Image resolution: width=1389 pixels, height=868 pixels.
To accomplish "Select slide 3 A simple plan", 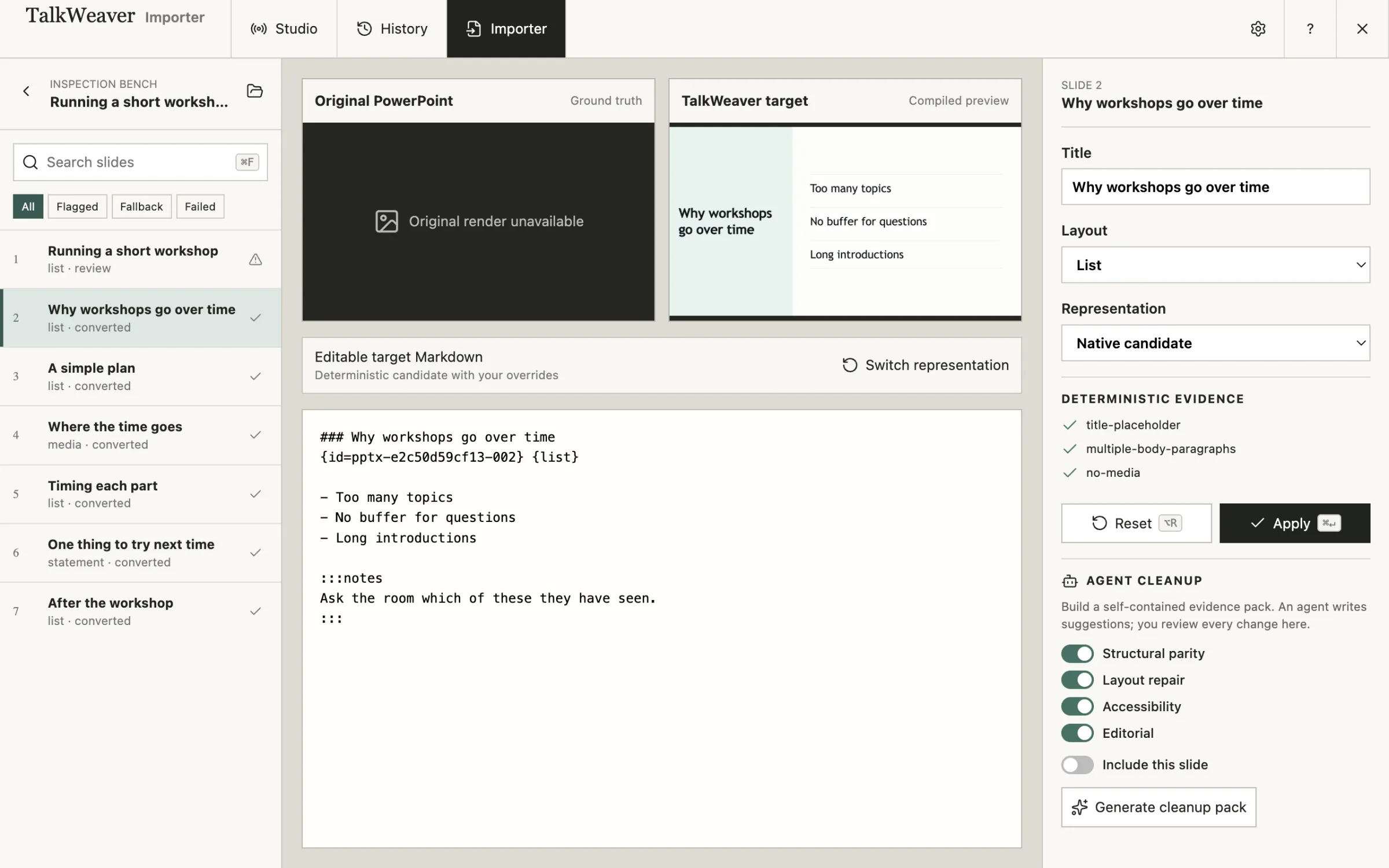I will pyautogui.click(x=141, y=376).
